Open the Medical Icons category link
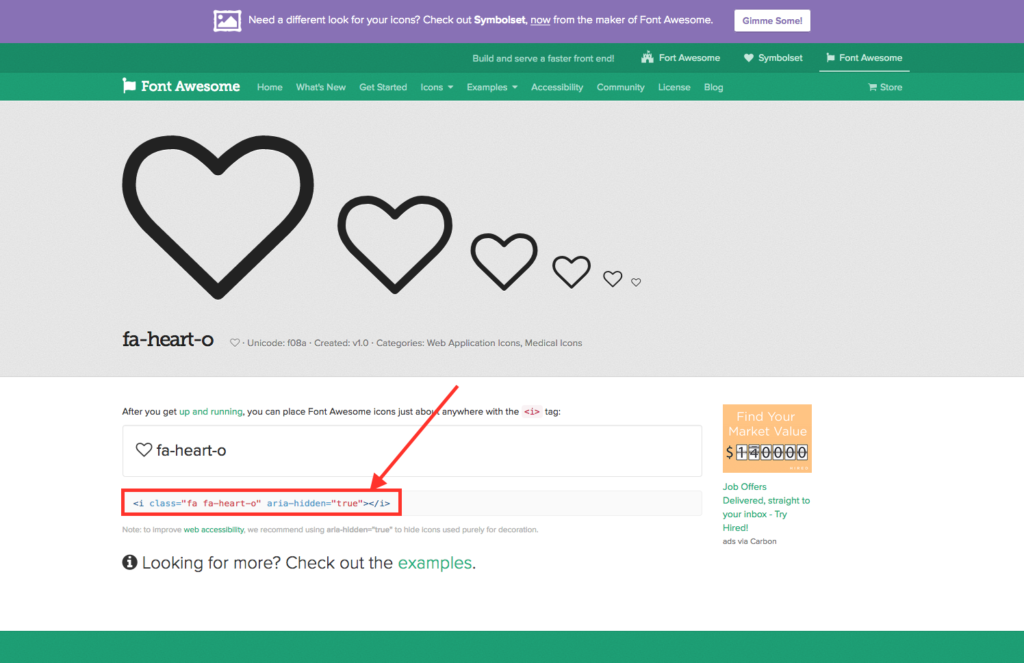The width and height of the screenshot is (1024, 663). tap(551, 342)
